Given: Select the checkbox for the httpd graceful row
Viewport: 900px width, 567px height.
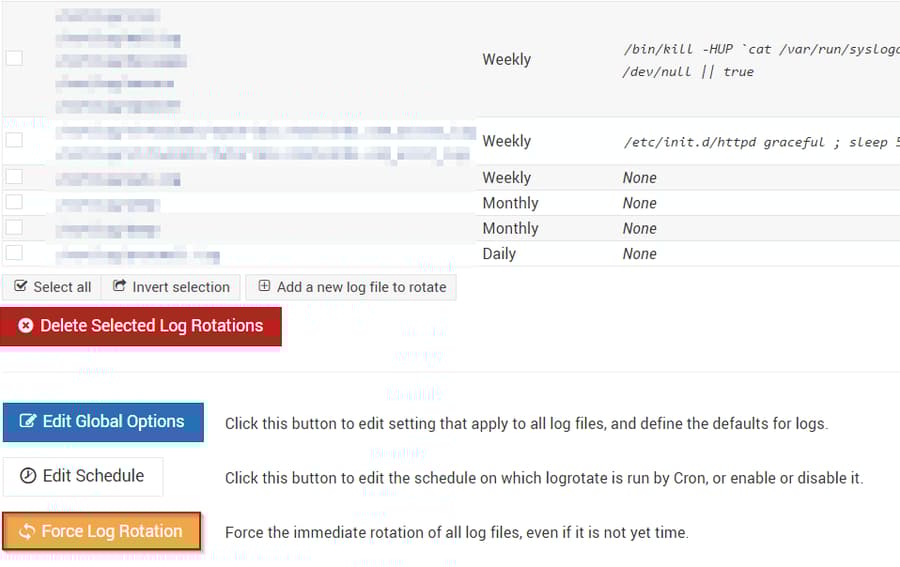Looking at the screenshot, I should pos(14,141).
